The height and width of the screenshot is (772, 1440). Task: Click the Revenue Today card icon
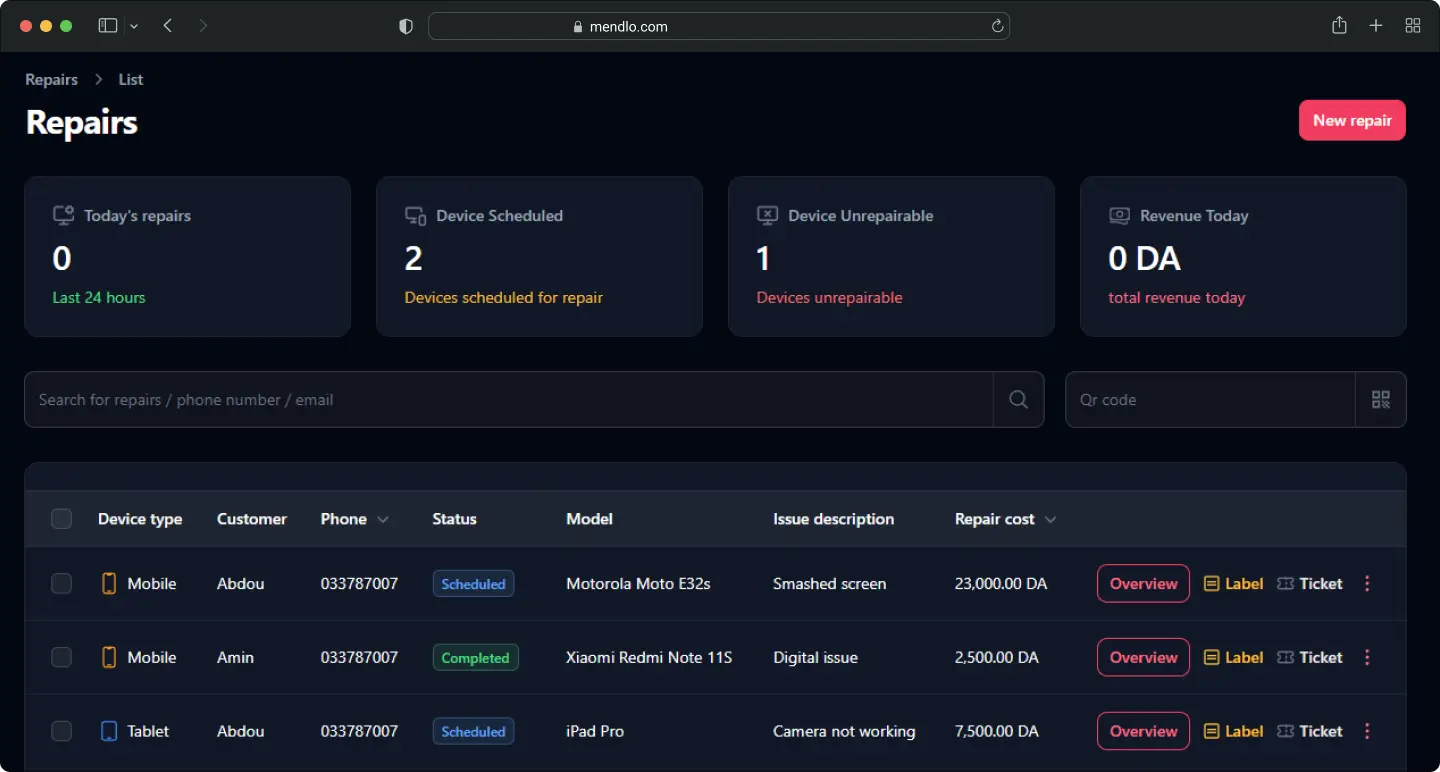point(1119,215)
